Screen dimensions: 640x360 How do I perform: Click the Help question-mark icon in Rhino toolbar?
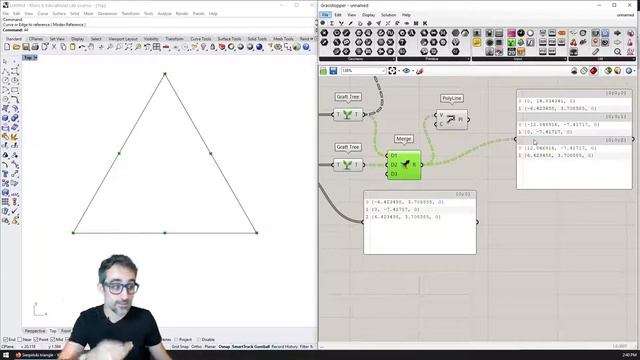coord(306,47)
